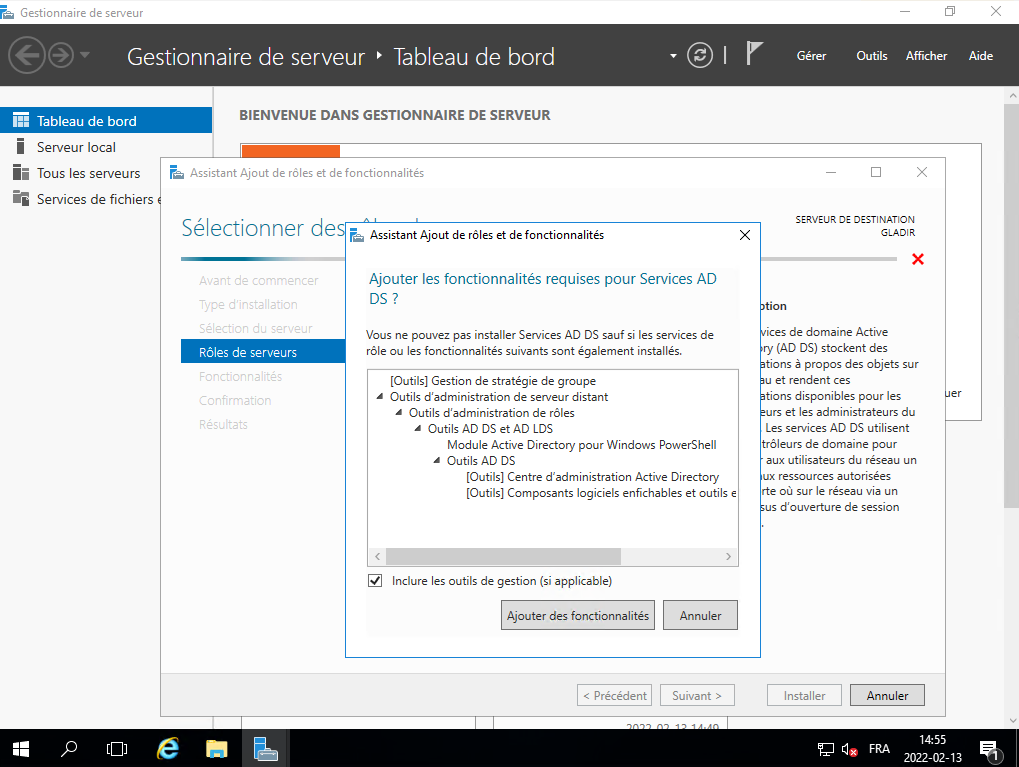Open the taskbar clock showing 14:55
The image size is (1019, 767).
click(933, 749)
